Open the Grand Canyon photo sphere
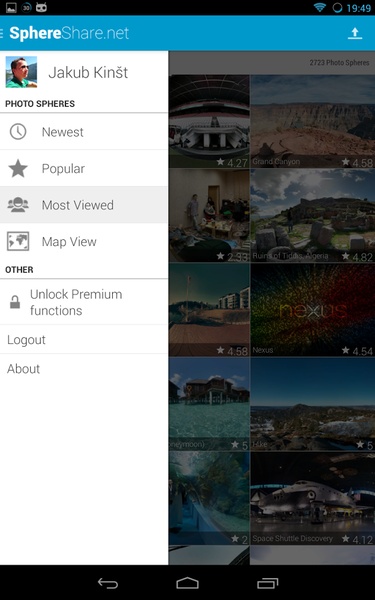 313,121
